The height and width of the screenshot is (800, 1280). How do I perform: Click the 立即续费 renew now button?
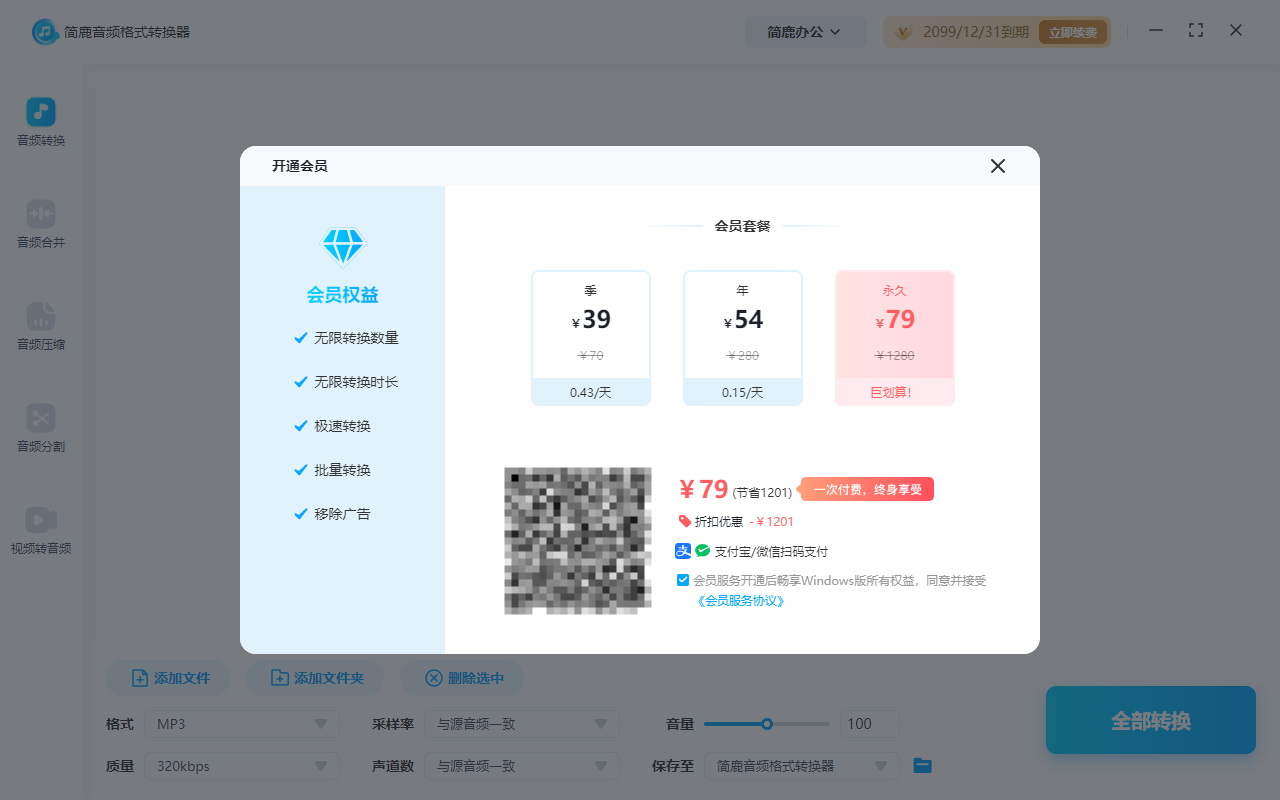point(1072,31)
